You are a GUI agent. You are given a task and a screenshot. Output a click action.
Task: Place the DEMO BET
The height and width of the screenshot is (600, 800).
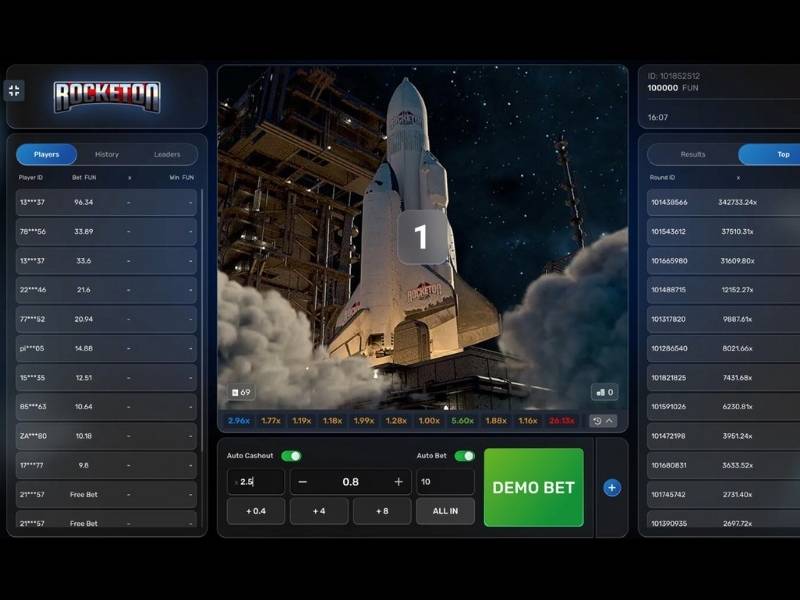[534, 487]
